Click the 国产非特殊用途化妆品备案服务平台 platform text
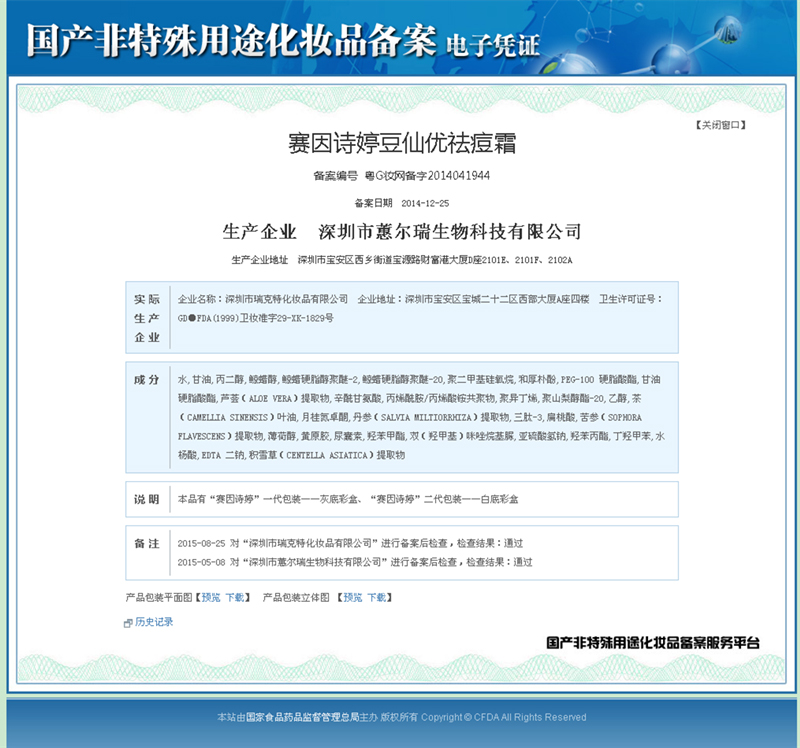Viewport: 800px width, 748px height. pos(653,643)
